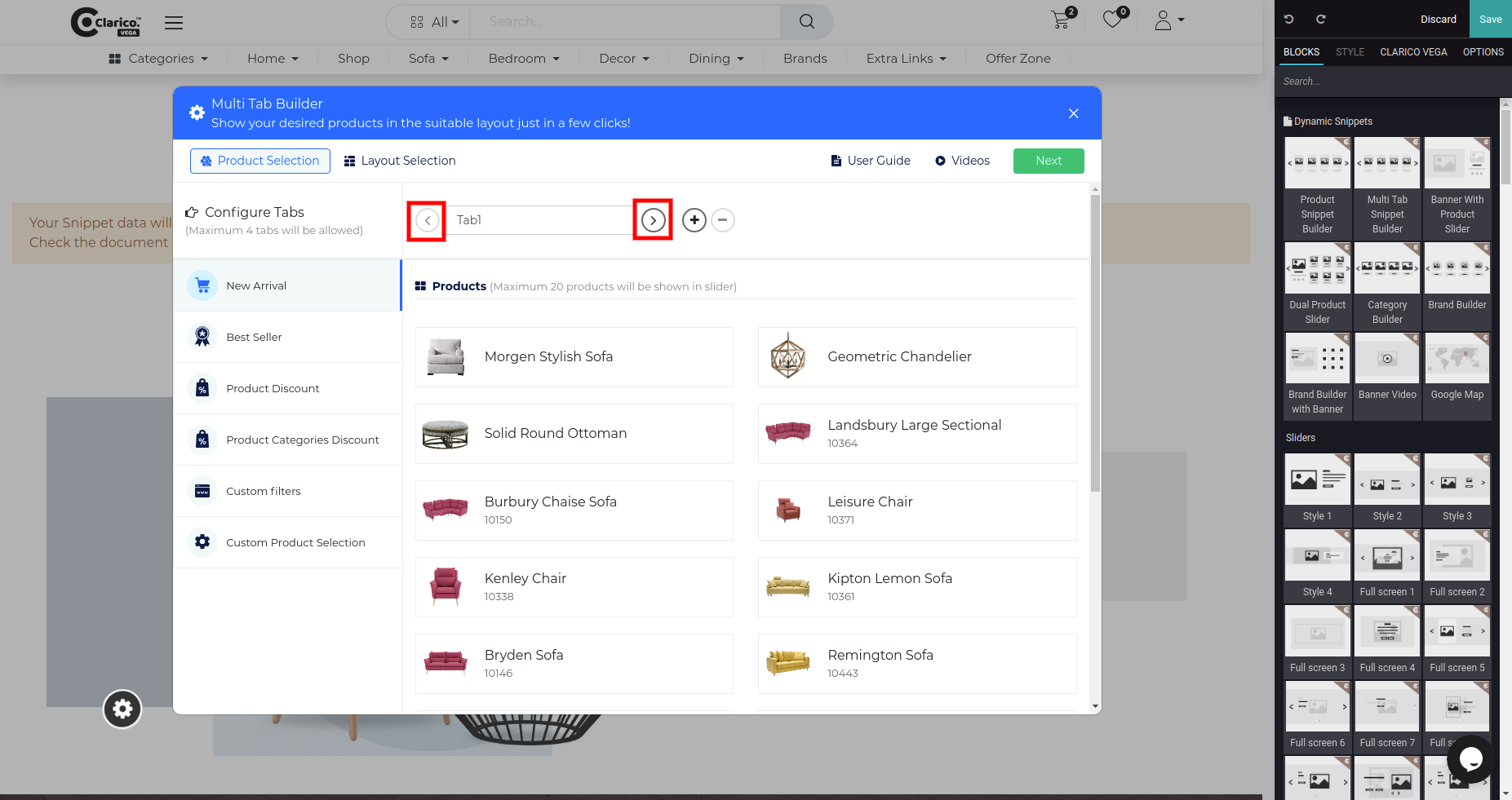Click the undo icon in editor bar
The width and height of the screenshot is (1512, 800).
pyautogui.click(x=1289, y=20)
